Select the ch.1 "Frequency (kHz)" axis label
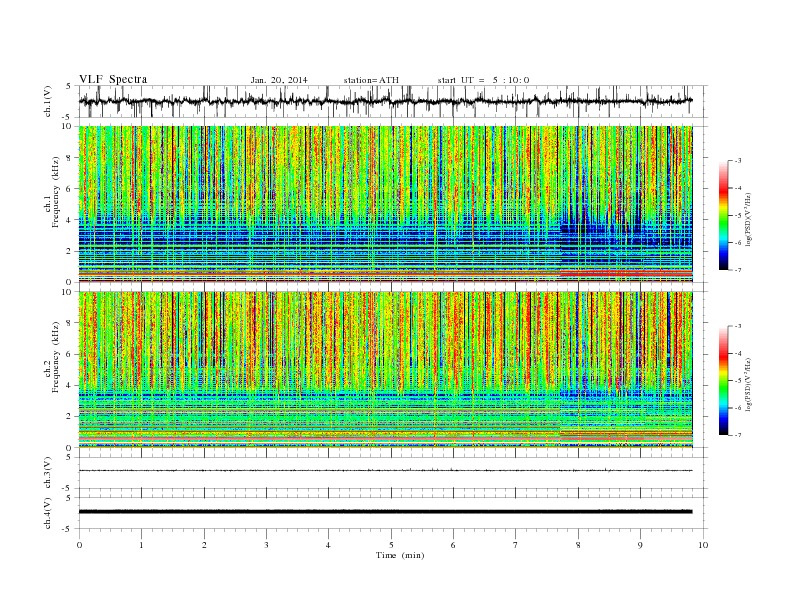The width and height of the screenshot is (792, 612). tap(56, 192)
